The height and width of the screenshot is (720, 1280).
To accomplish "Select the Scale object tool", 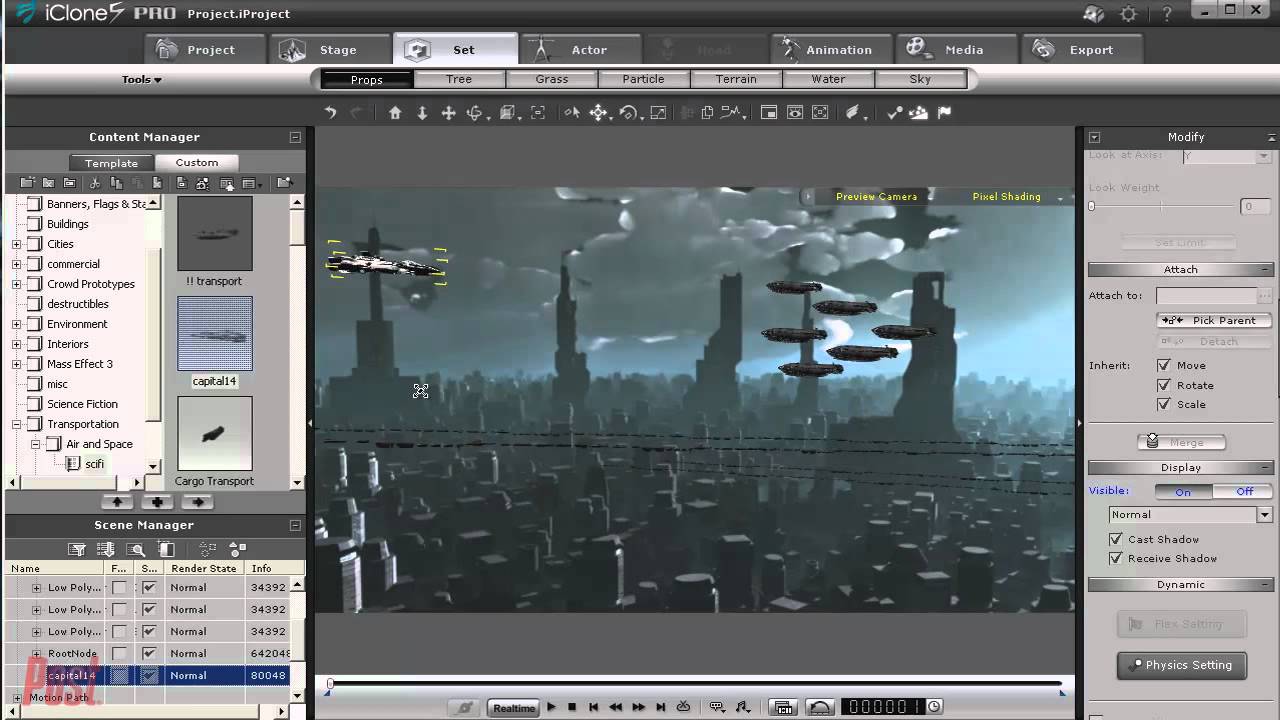I will 658,113.
